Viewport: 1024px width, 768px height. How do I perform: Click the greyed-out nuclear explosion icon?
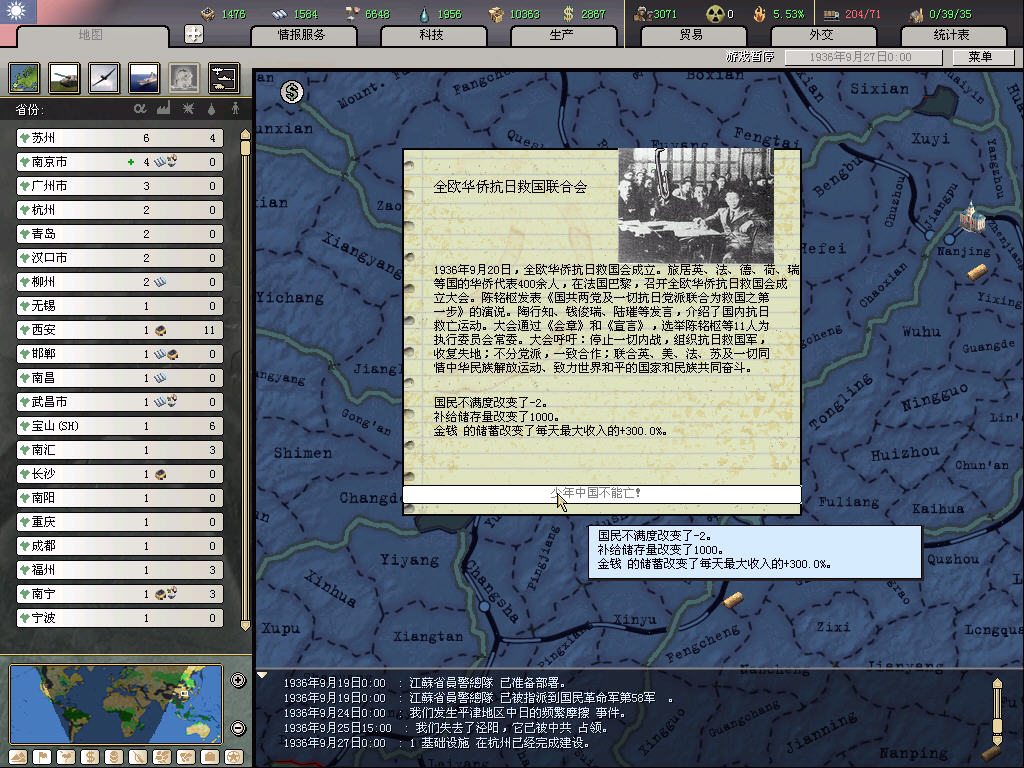(184, 78)
